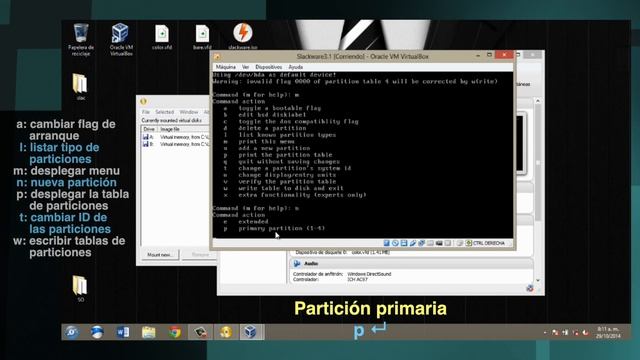Click the show hidden icons arrow in system tray
640x360 pixels.
[x=545, y=333]
